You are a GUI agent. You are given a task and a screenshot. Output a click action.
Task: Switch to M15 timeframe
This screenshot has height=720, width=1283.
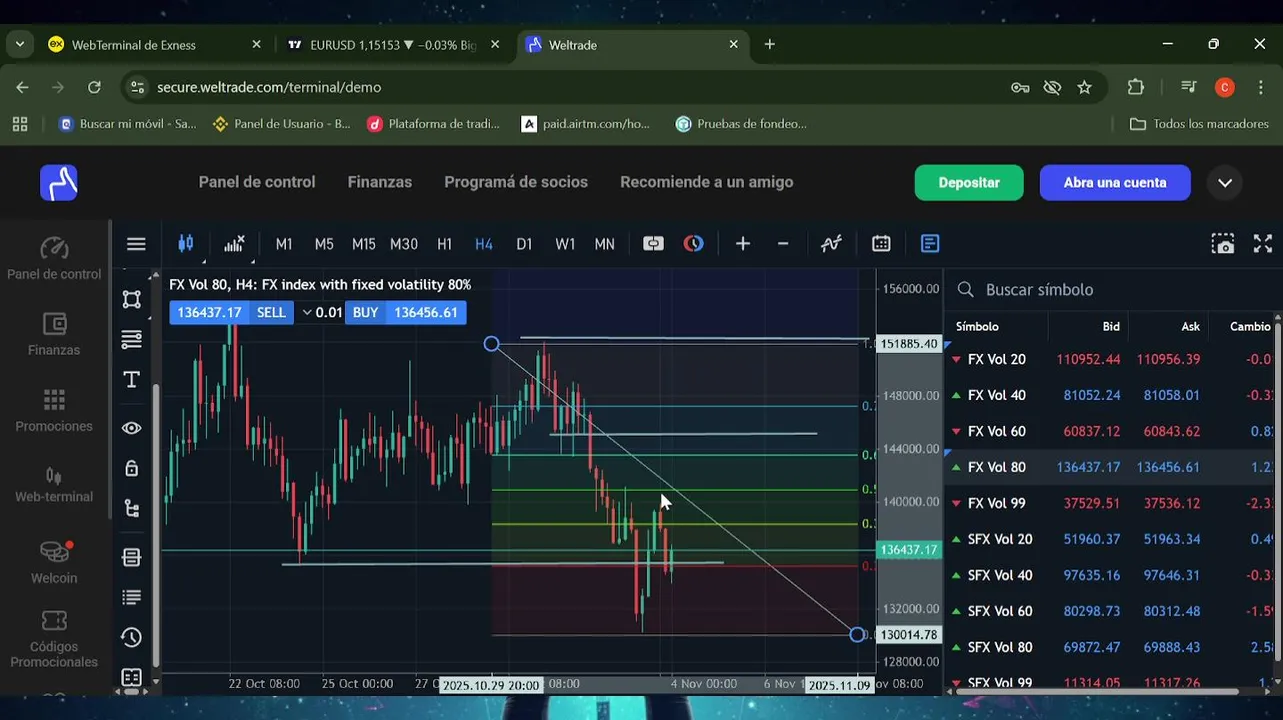(x=364, y=244)
